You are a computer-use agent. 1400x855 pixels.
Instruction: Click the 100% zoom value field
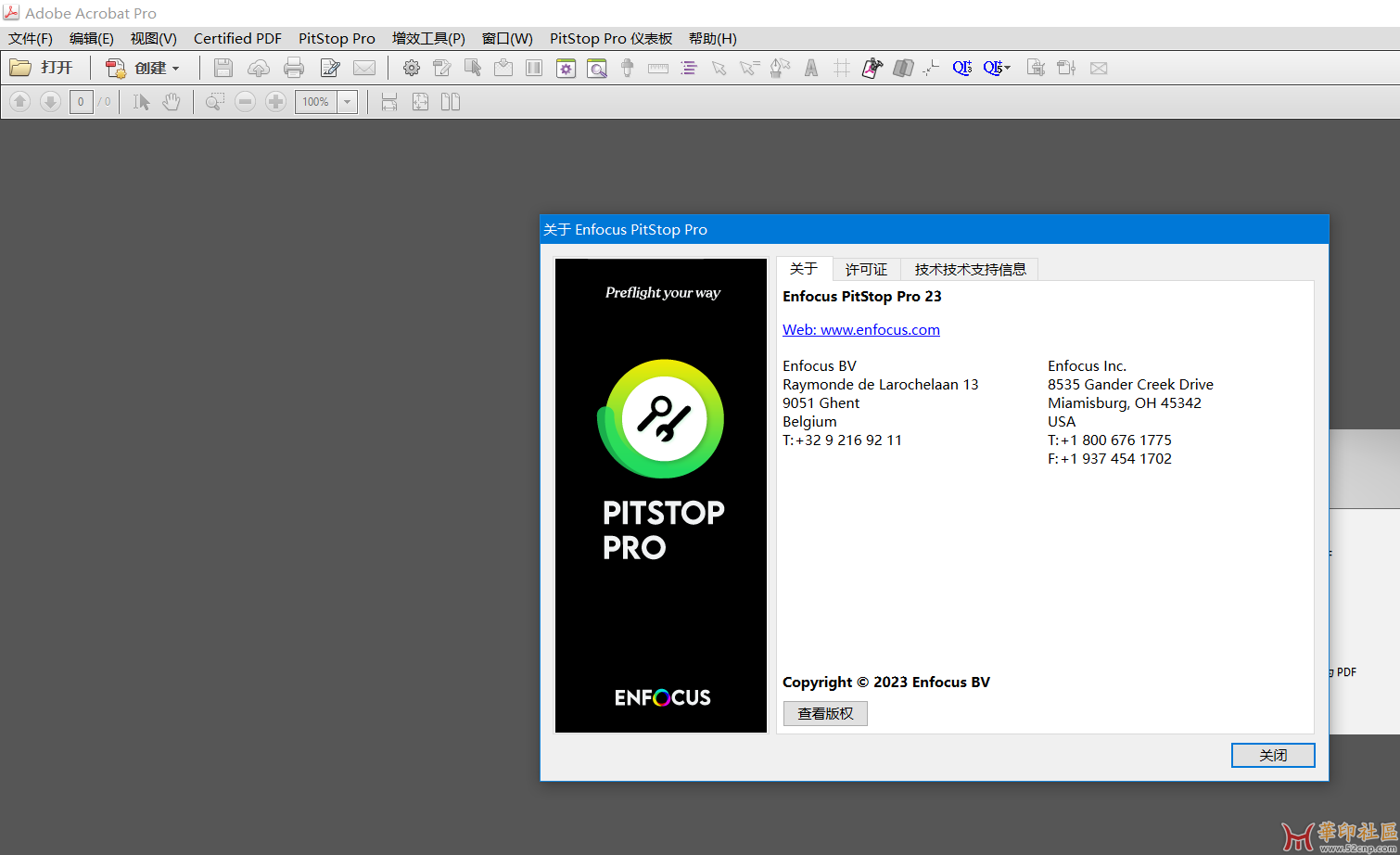(316, 102)
